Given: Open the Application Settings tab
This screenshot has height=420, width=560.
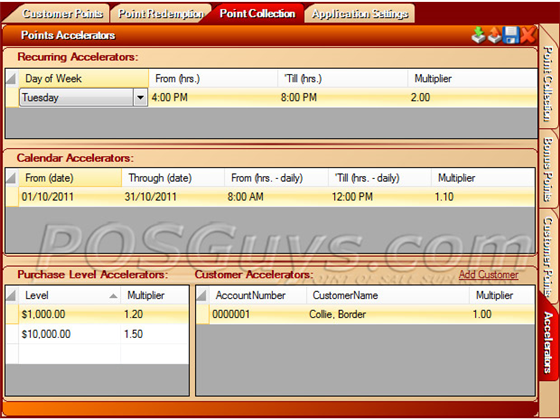Looking at the screenshot, I should click(x=360, y=14).
